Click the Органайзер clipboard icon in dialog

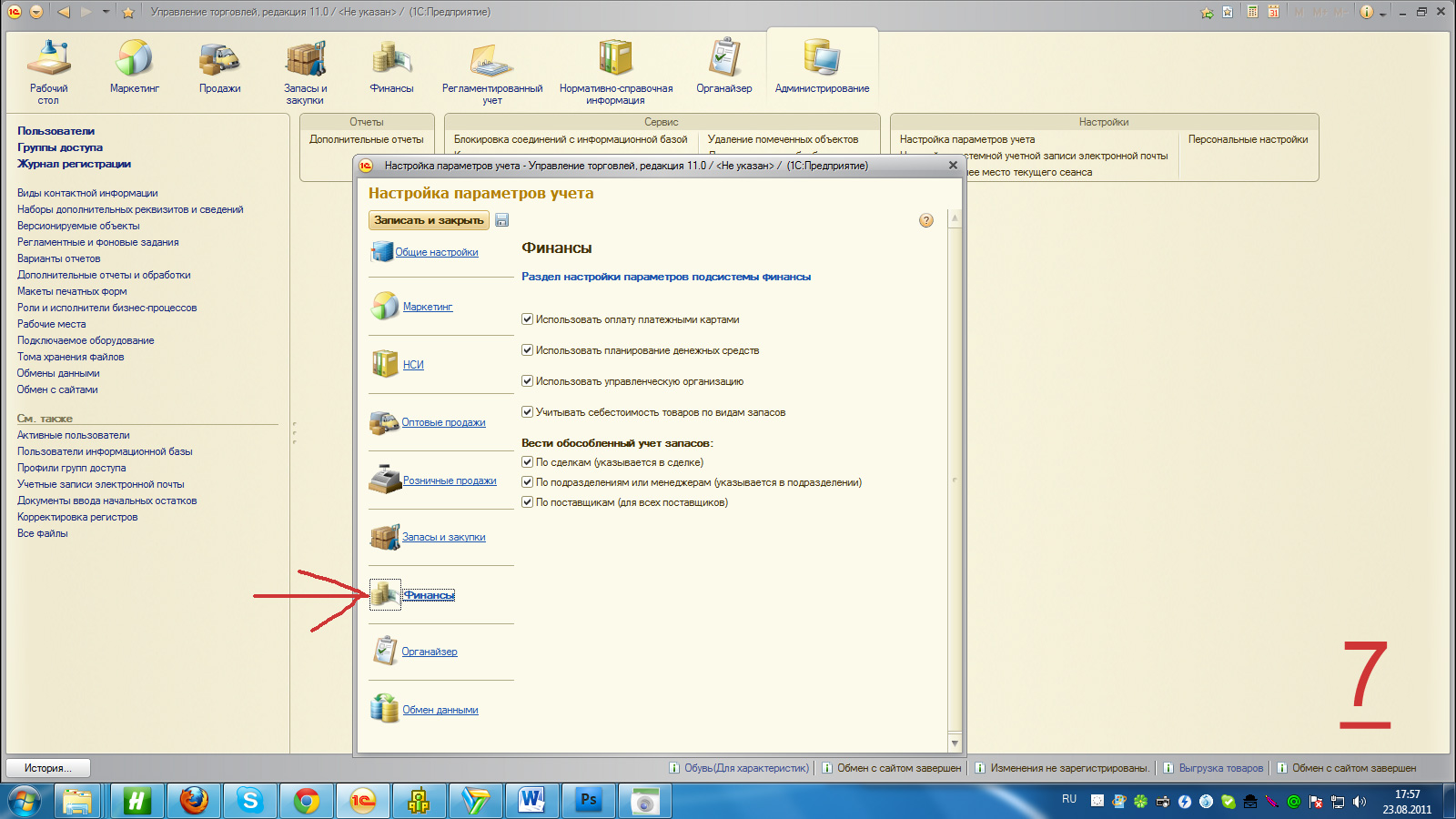tap(385, 651)
